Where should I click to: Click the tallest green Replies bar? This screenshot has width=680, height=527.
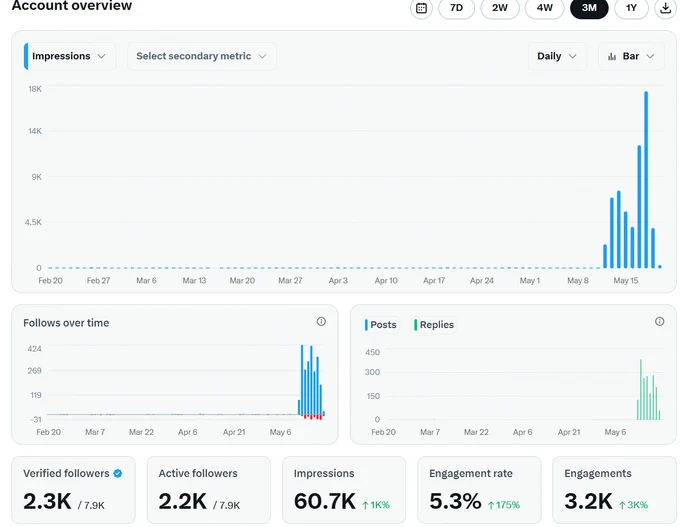pyautogui.click(x=641, y=389)
